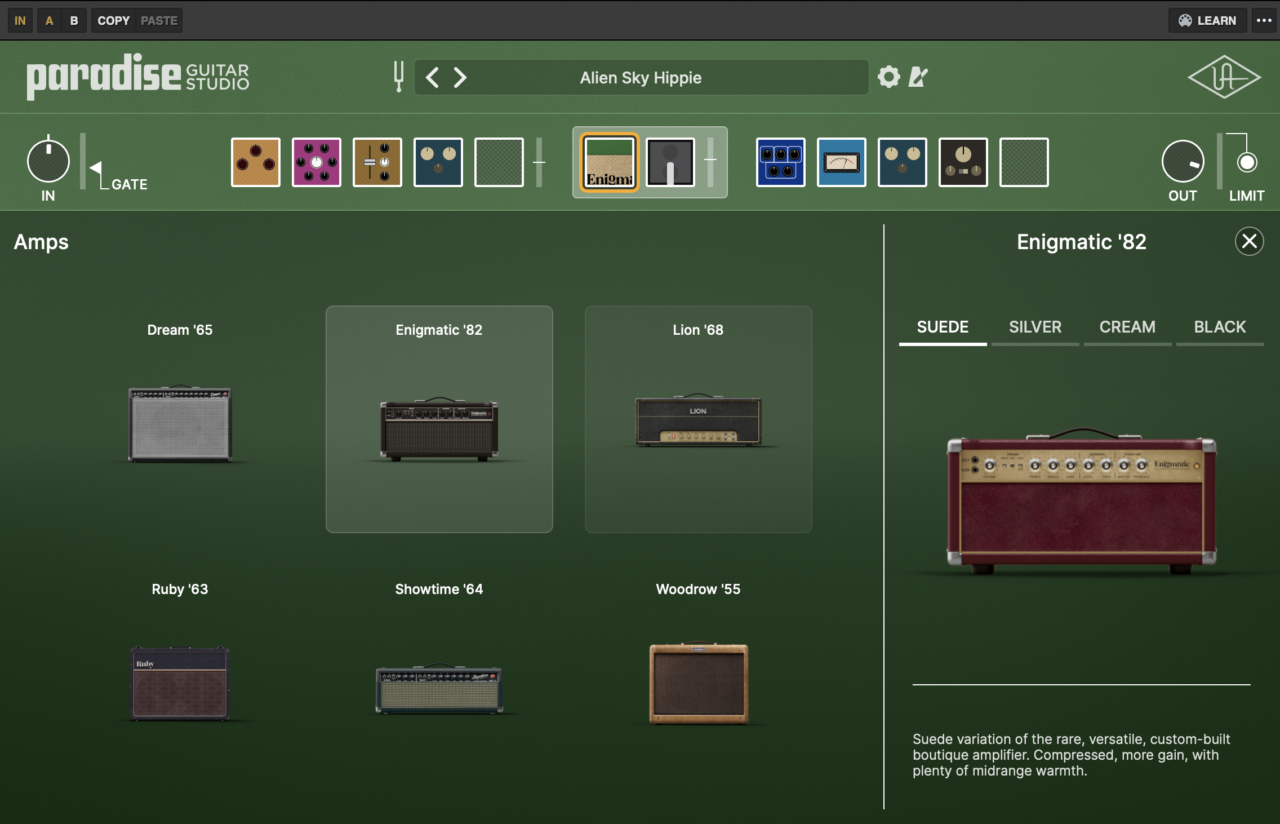Viewport: 1280px width, 824px height.
Task: Switch to the SUEDE variation tab
Action: (x=943, y=327)
